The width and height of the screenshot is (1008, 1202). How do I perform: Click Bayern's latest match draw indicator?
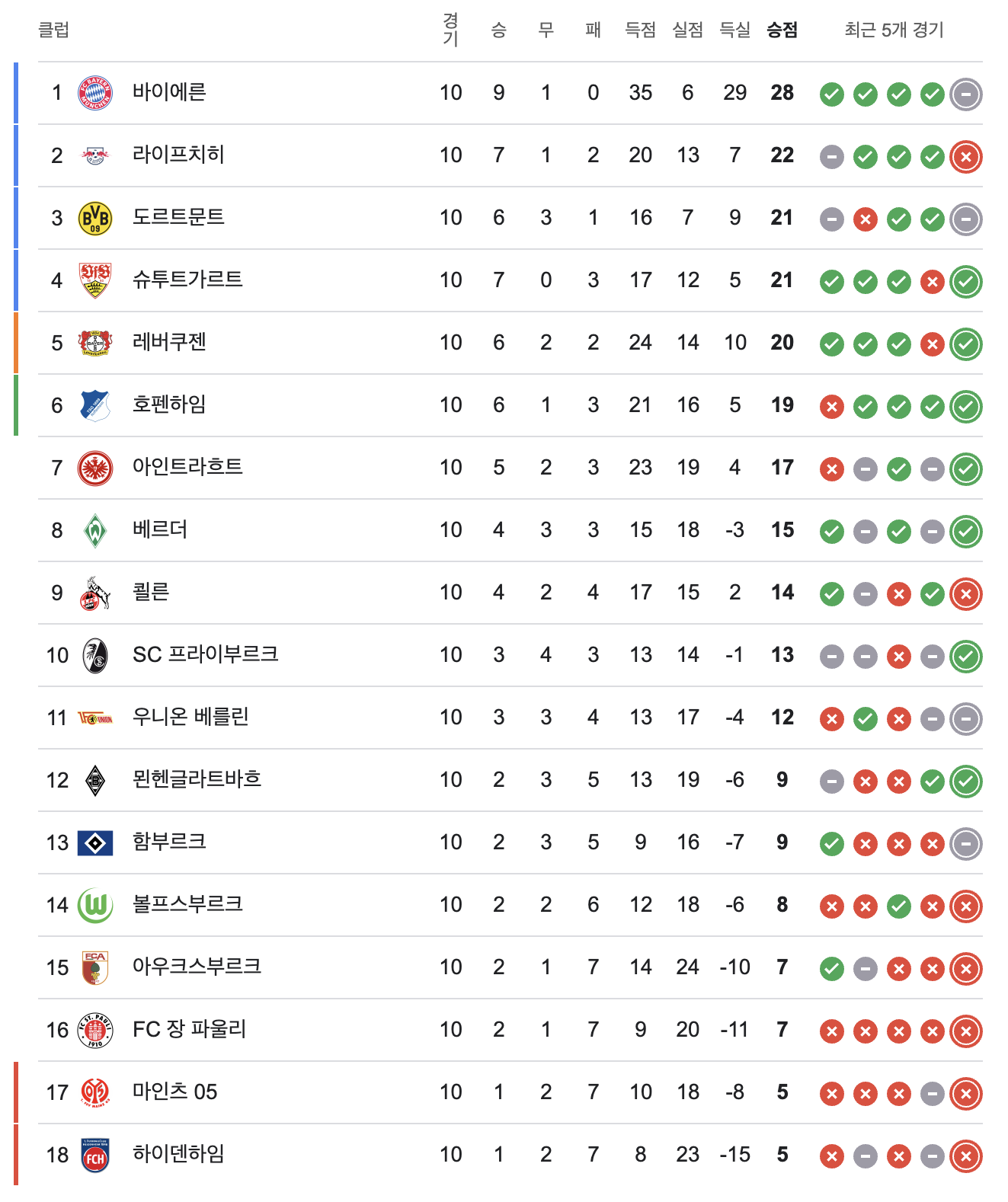[x=966, y=94]
